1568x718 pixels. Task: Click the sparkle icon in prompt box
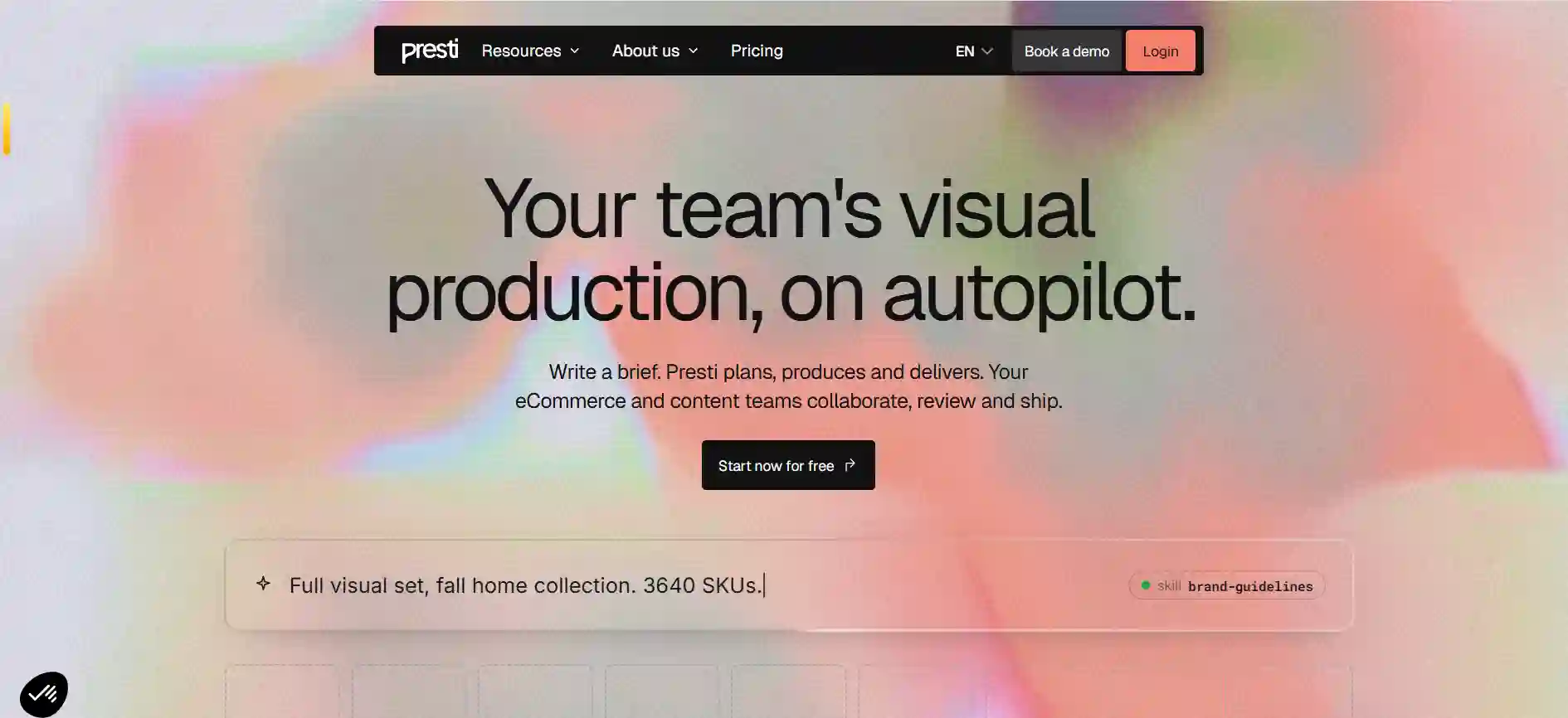tap(263, 584)
